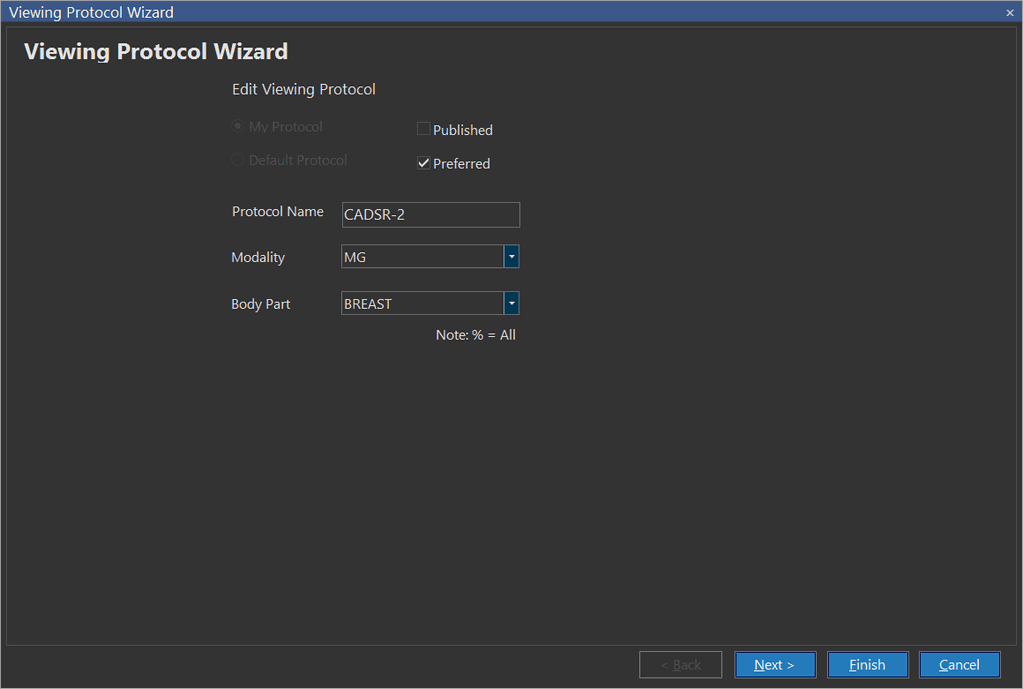The height and width of the screenshot is (689, 1023).
Task: Click the BREAST value in Body Part box
Action: 420,303
